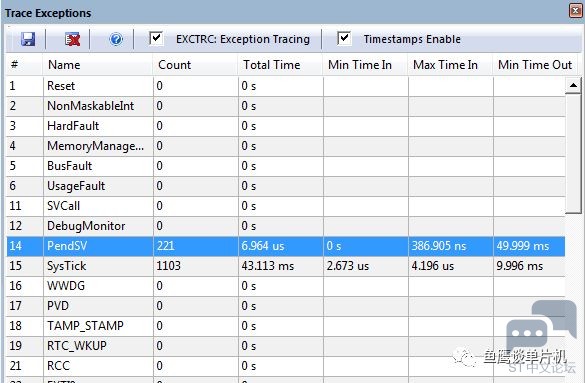Sort by the Name column header

[98, 65]
